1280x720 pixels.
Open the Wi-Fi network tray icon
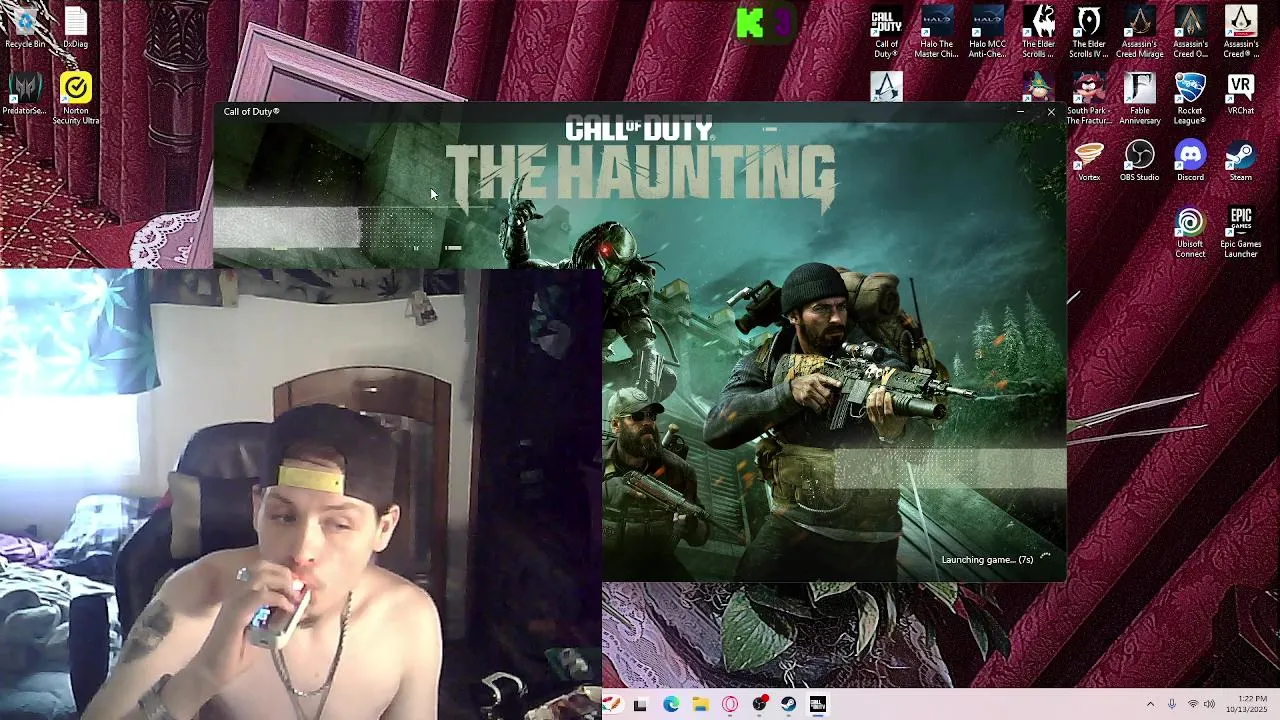[x=1193, y=704]
